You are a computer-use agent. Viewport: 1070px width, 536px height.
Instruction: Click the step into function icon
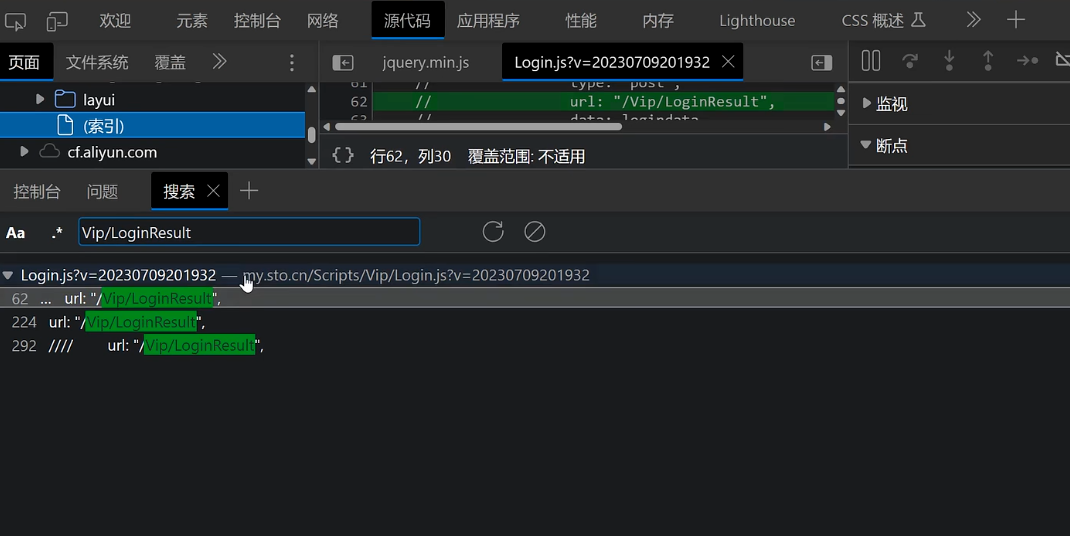pos(949,62)
